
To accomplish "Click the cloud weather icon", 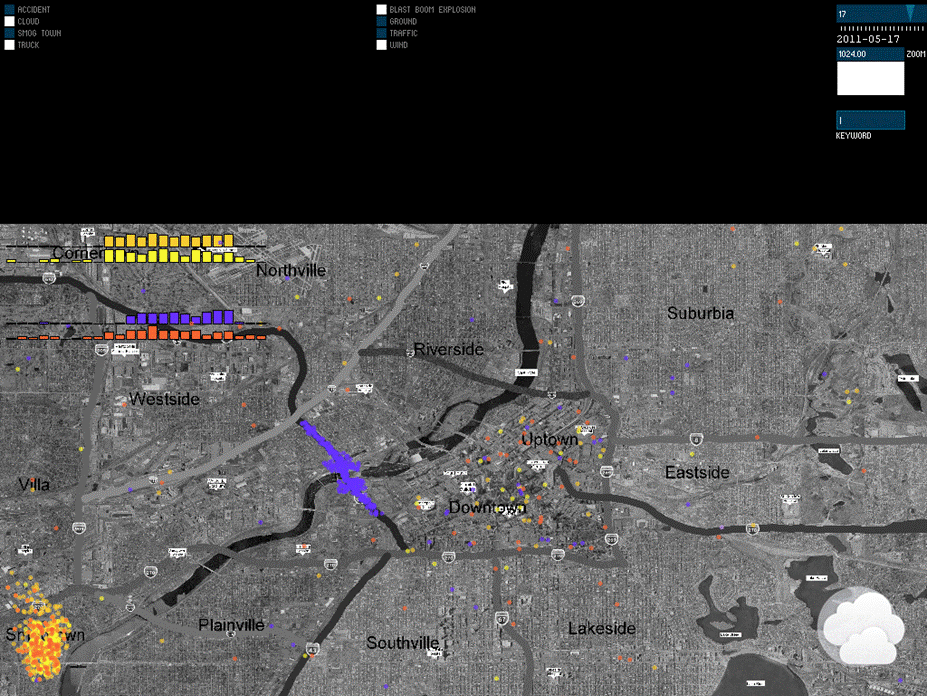I will [862, 627].
